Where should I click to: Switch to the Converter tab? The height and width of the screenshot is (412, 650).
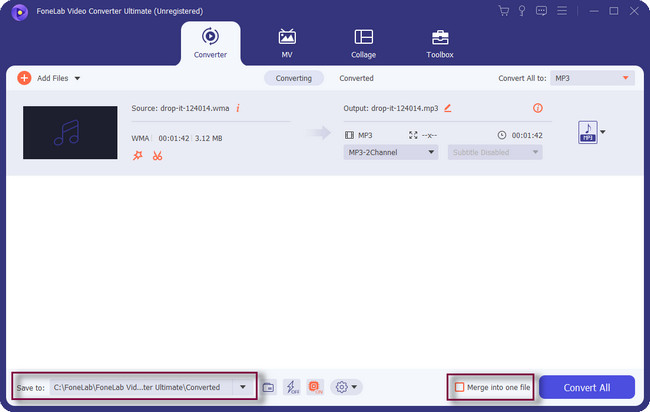click(x=210, y=44)
